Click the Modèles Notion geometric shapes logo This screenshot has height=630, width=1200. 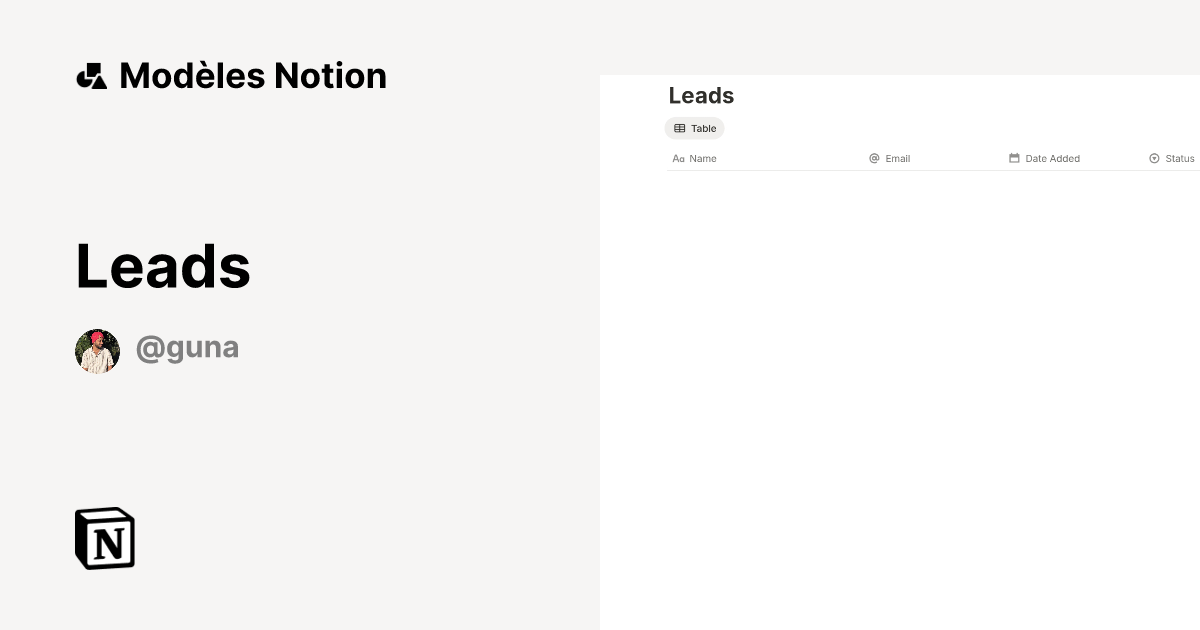pyautogui.click(x=93, y=75)
